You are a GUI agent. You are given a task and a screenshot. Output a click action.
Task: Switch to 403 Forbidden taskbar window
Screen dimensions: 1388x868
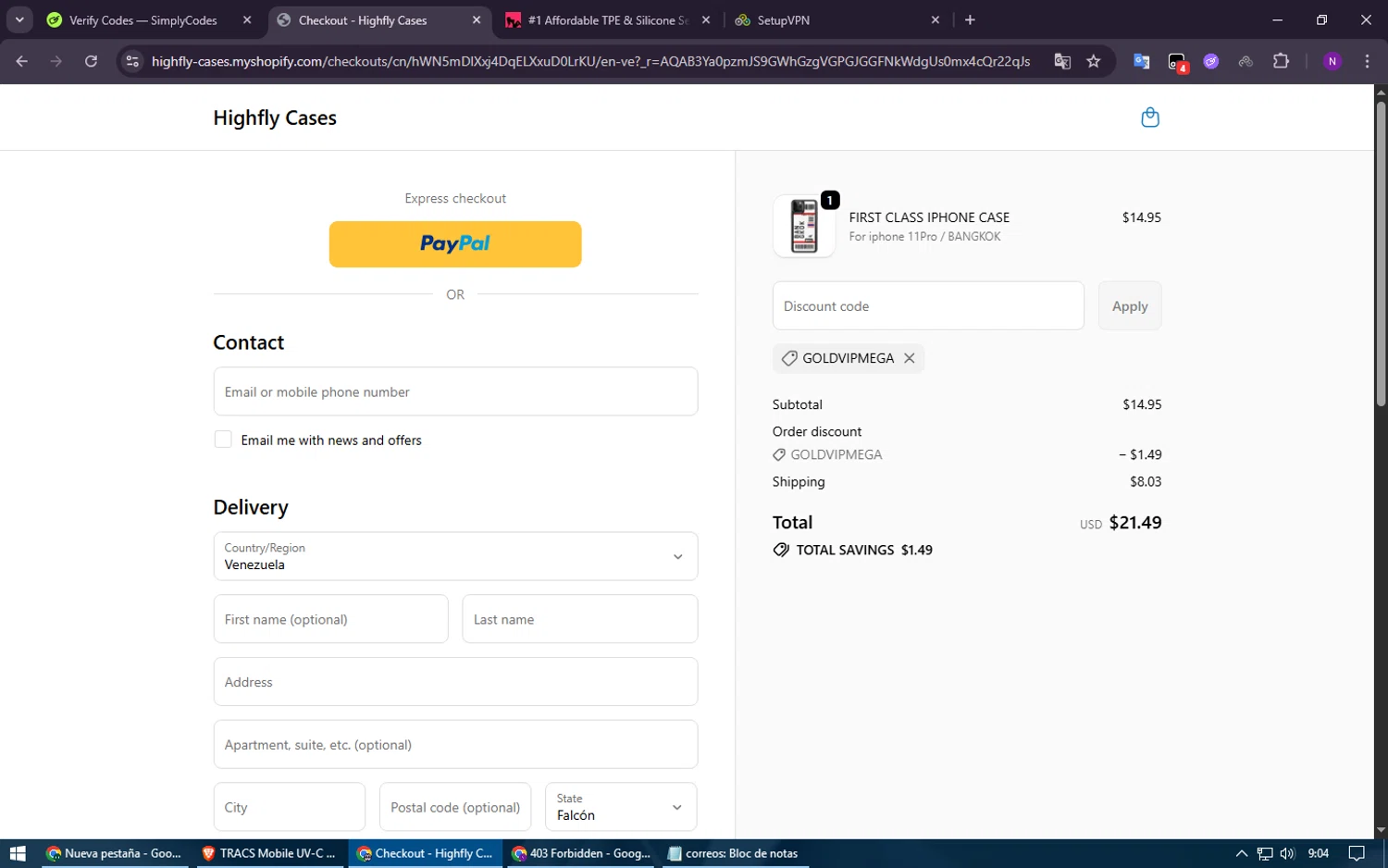[x=583, y=853]
